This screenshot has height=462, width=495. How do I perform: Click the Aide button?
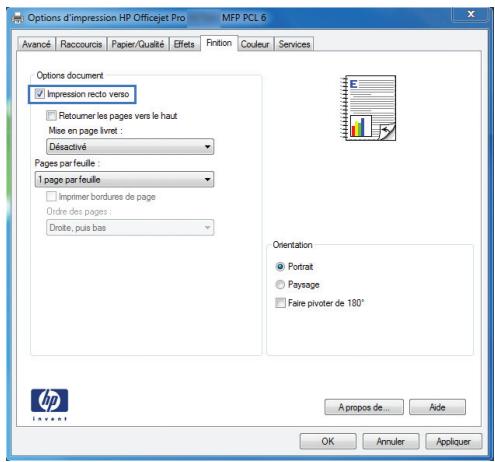point(437,407)
